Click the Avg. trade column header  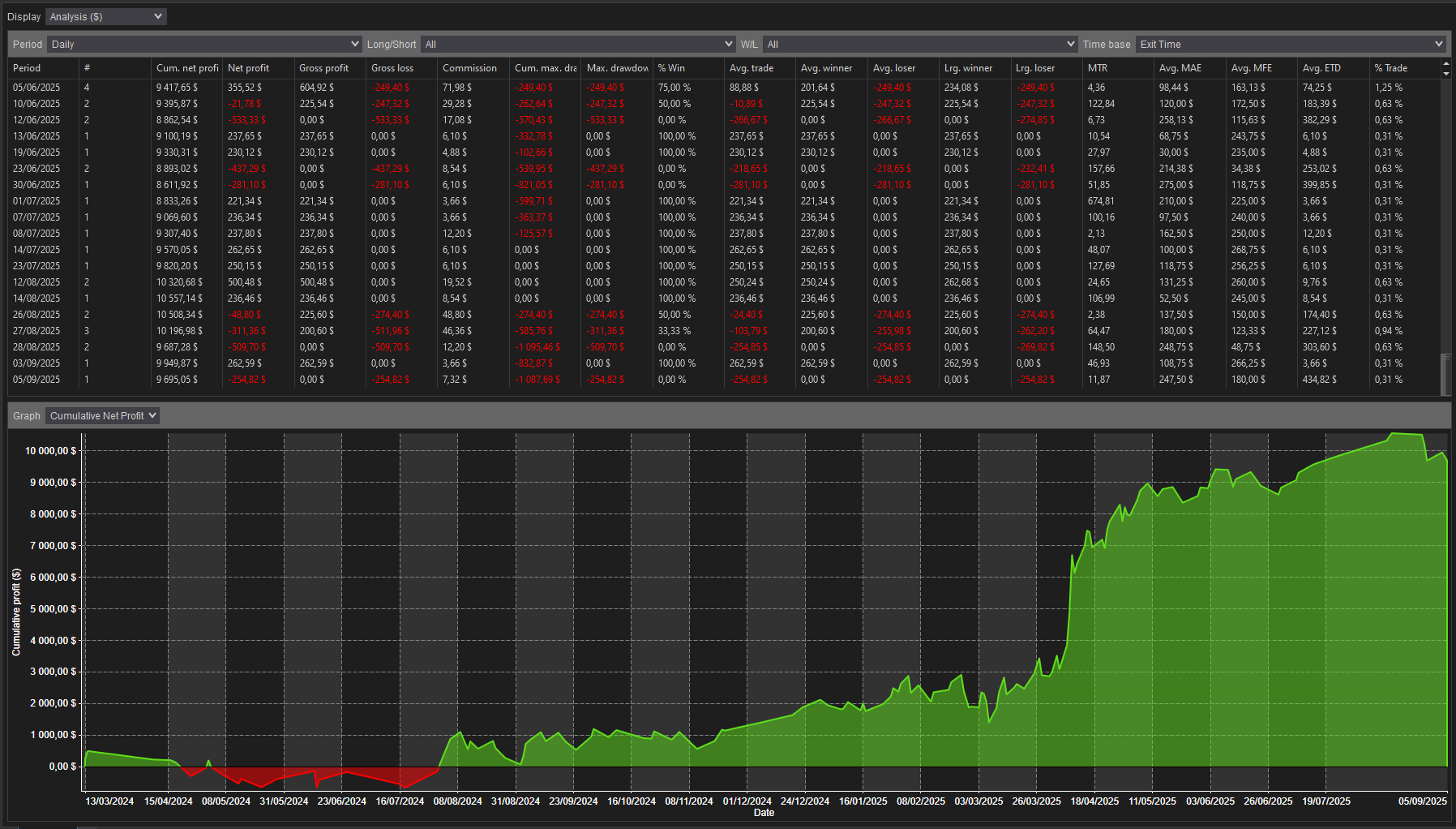pyautogui.click(x=760, y=68)
